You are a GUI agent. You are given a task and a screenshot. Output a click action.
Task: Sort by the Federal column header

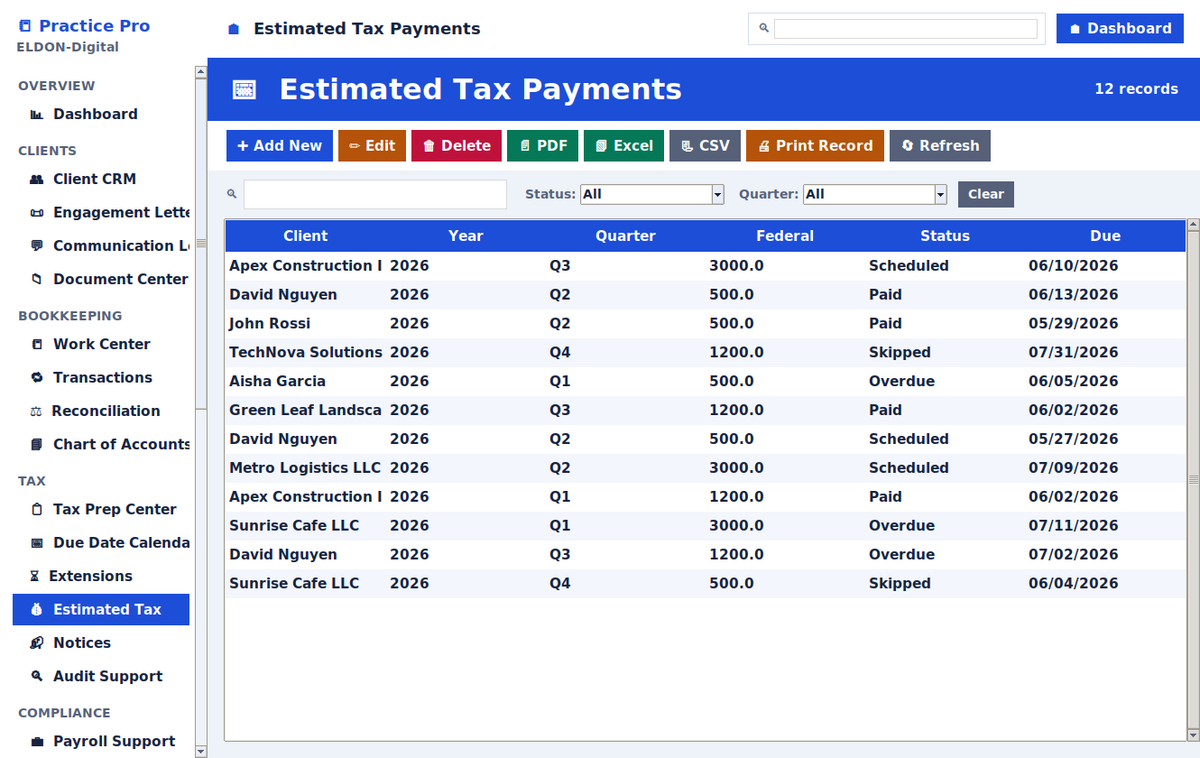[785, 236]
